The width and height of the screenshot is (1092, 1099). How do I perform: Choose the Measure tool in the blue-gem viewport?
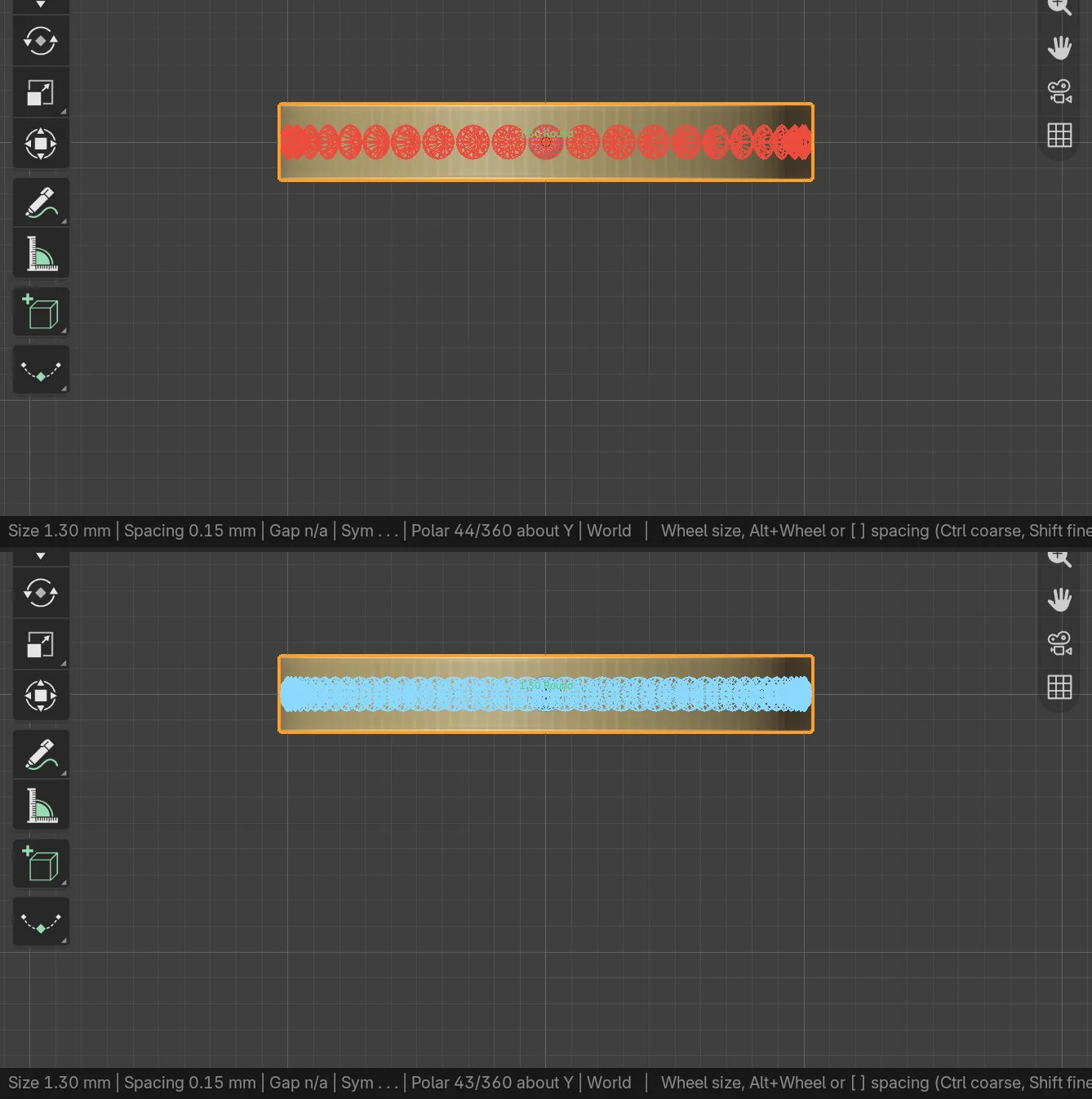(x=41, y=806)
